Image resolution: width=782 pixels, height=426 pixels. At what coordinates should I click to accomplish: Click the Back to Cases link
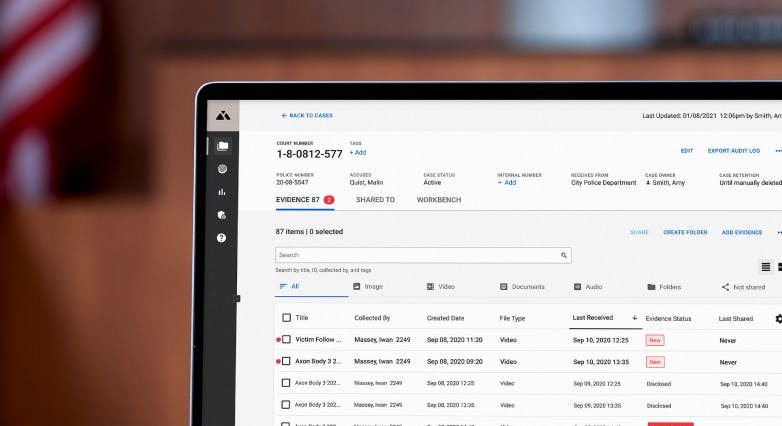(307, 115)
